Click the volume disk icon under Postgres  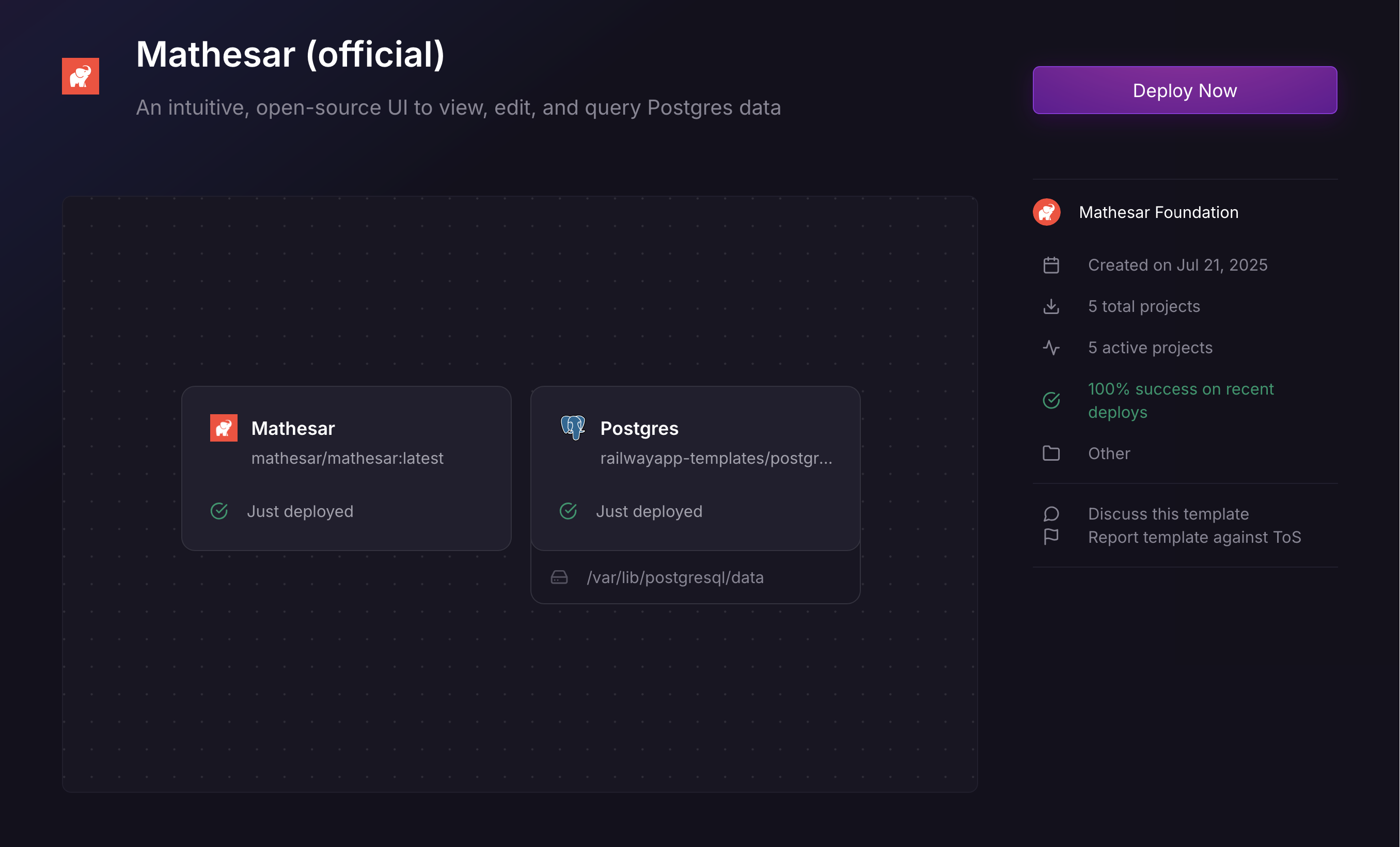pyautogui.click(x=559, y=578)
